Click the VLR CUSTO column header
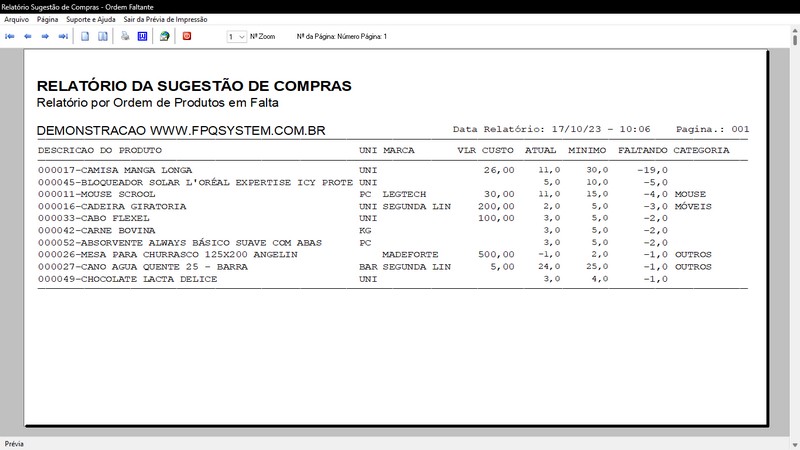This screenshot has width=800, height=450. coord(485,151)
